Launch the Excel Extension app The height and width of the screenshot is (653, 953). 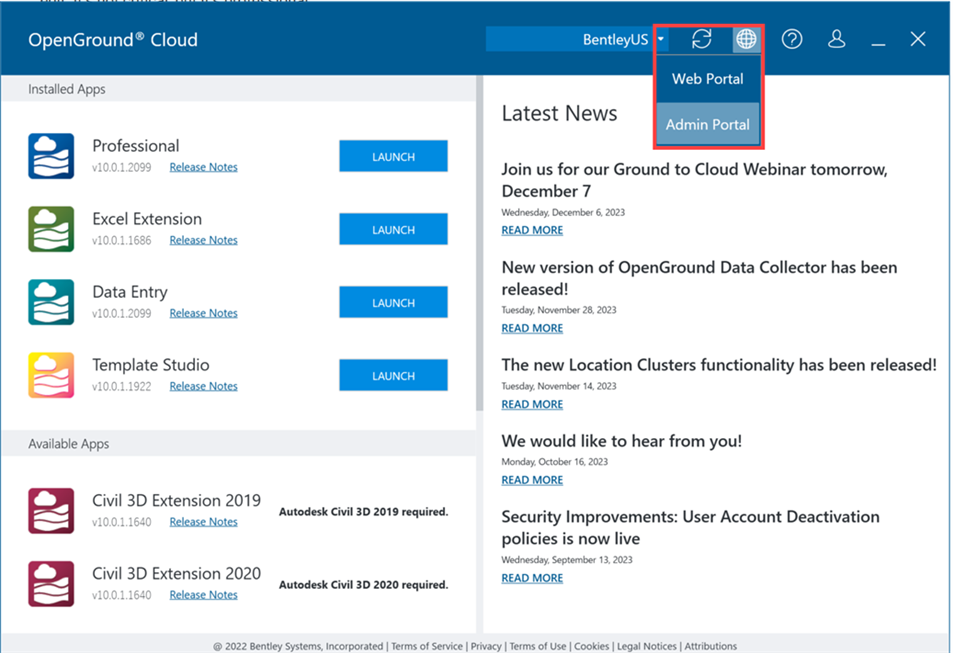(393, 229)
